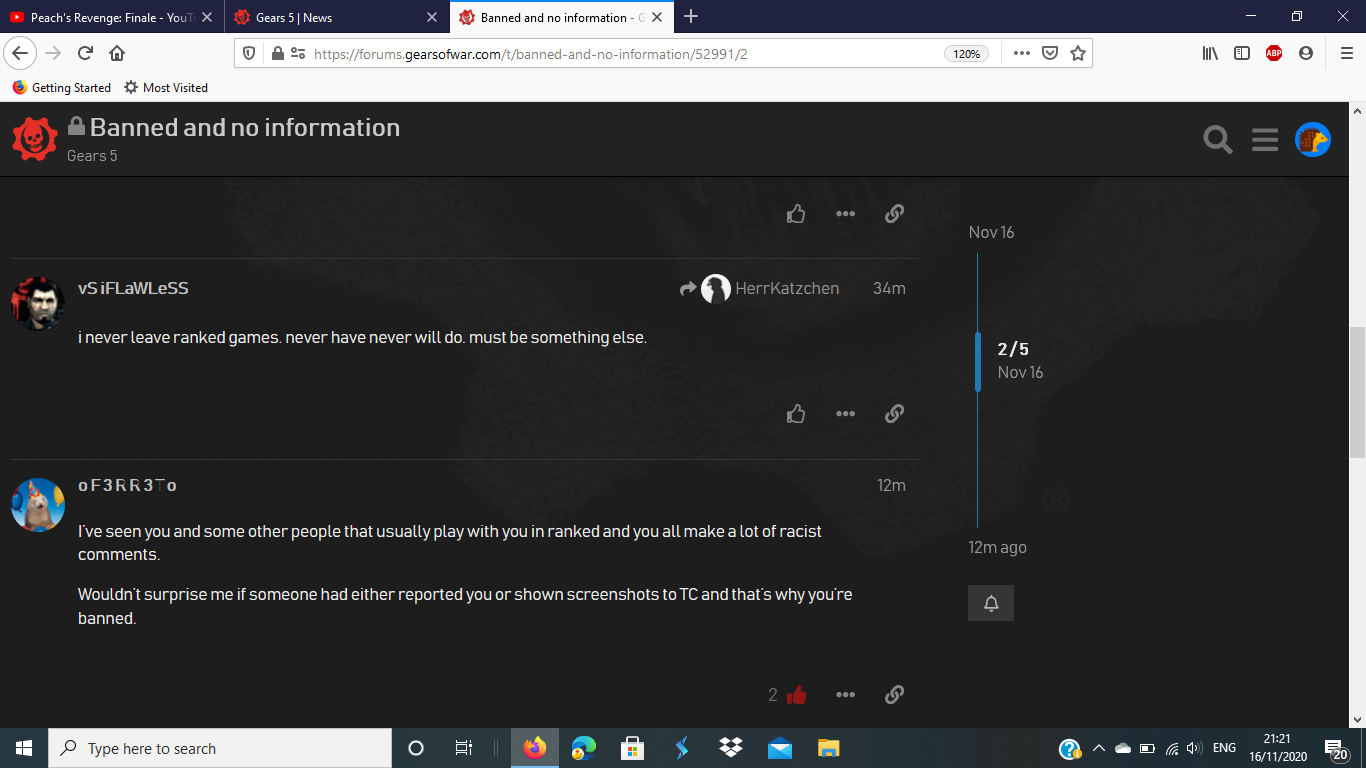Click the Gears of War skull logo
1366x768 pixels.
click(x=35, y=139)
